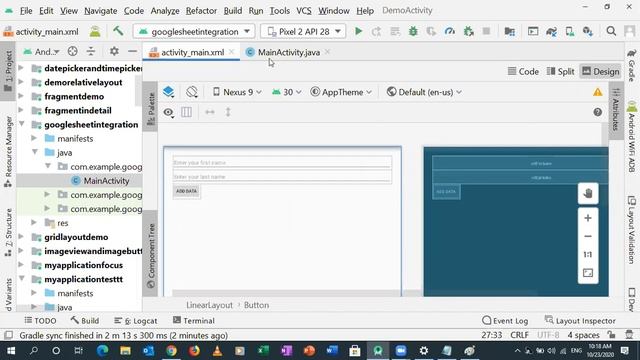This screenshot has width=640, height=360.
Task: Open the Pixel 2 API 28 device dropdown
Action: (303, 31)
